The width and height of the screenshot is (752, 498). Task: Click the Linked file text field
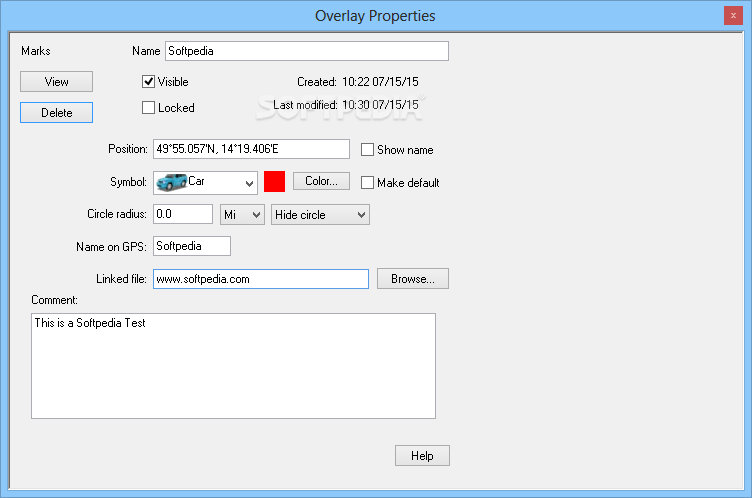click(x=261, y=279)
